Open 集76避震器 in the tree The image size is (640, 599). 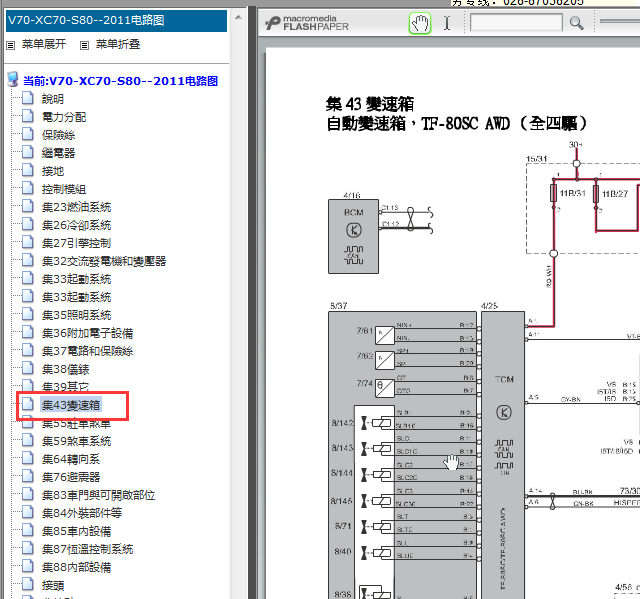(x=71, y=477)
